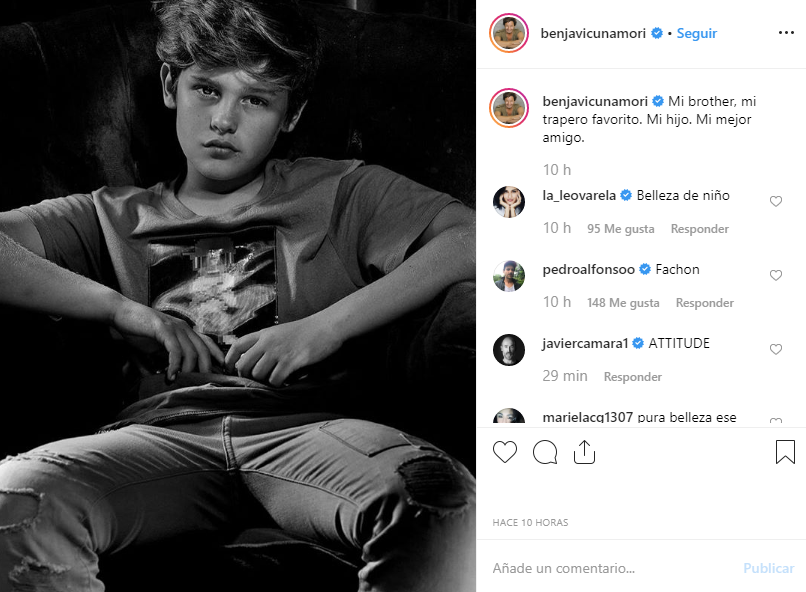Like the post with the heart icon
Screen dimensions: 806x592
(505, 453)
